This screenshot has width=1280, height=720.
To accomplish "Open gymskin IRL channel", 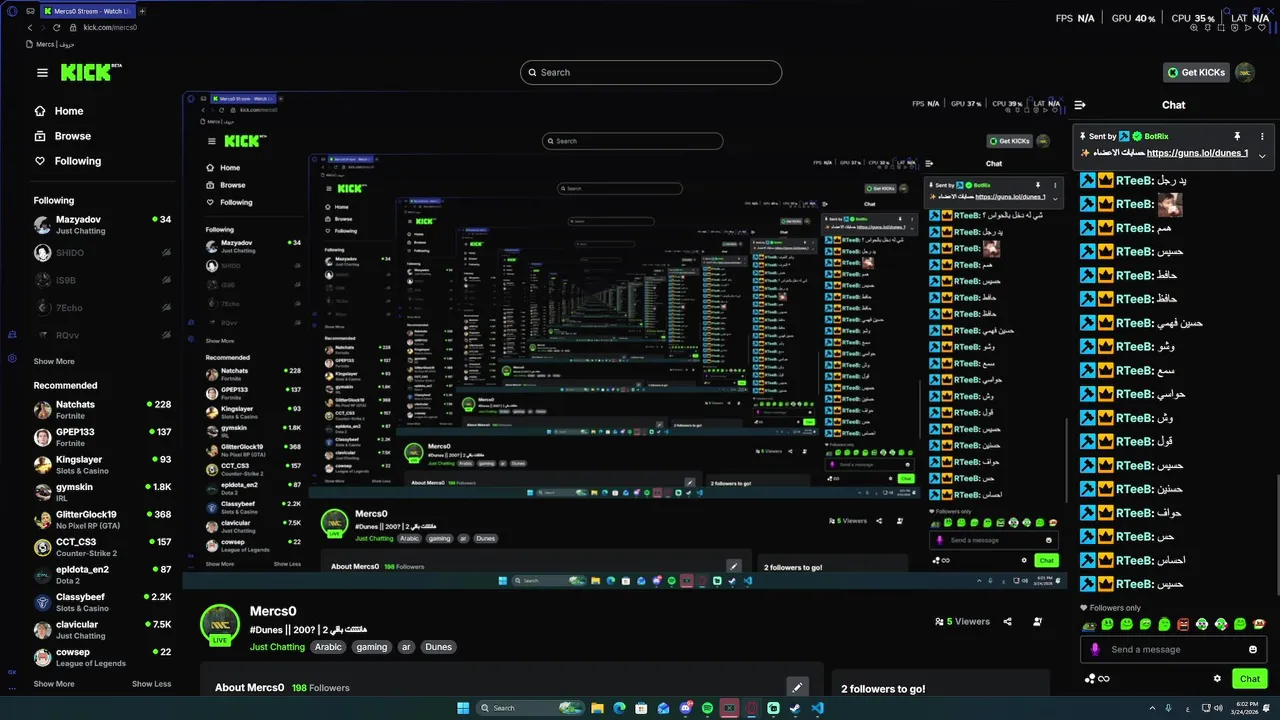I will [x=102, y=492].
